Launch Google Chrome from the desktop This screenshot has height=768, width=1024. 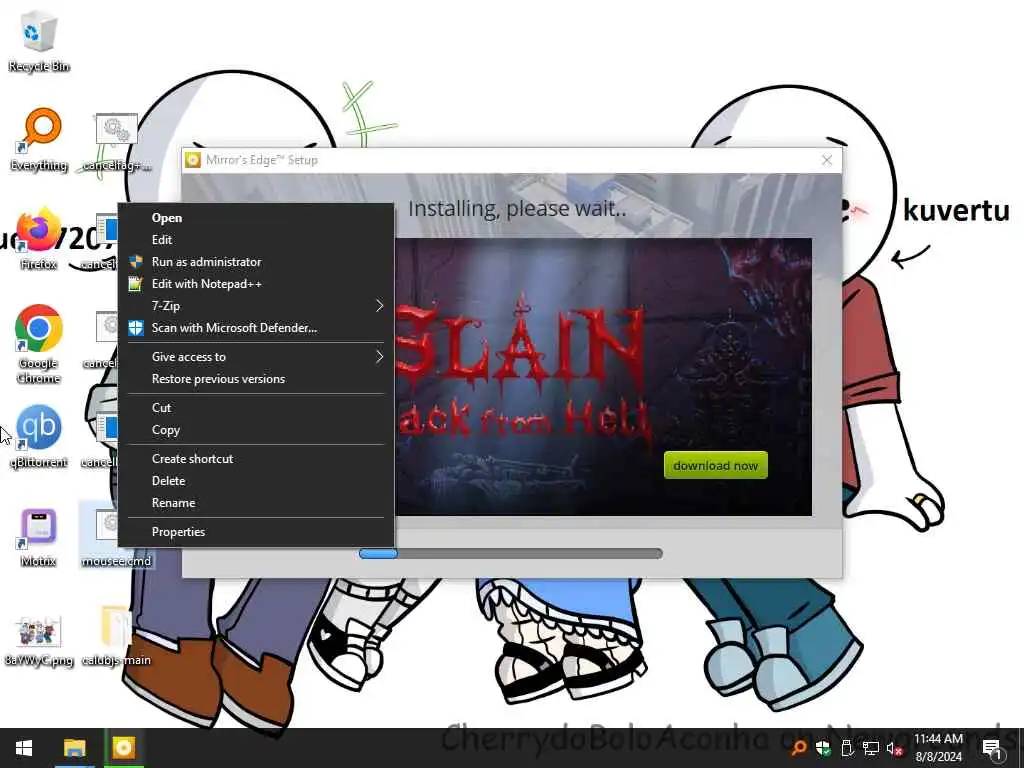point(39,344)
